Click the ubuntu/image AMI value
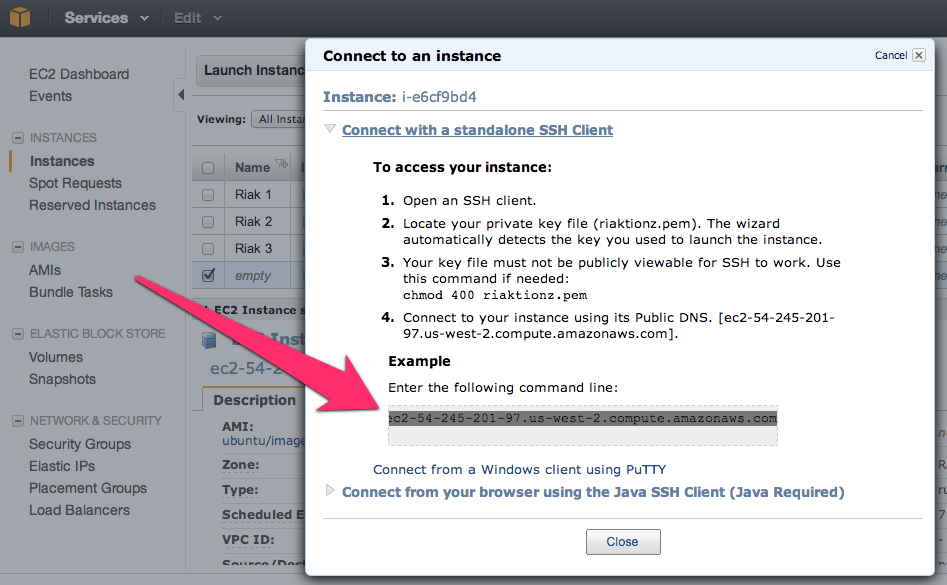 point(263,441)
